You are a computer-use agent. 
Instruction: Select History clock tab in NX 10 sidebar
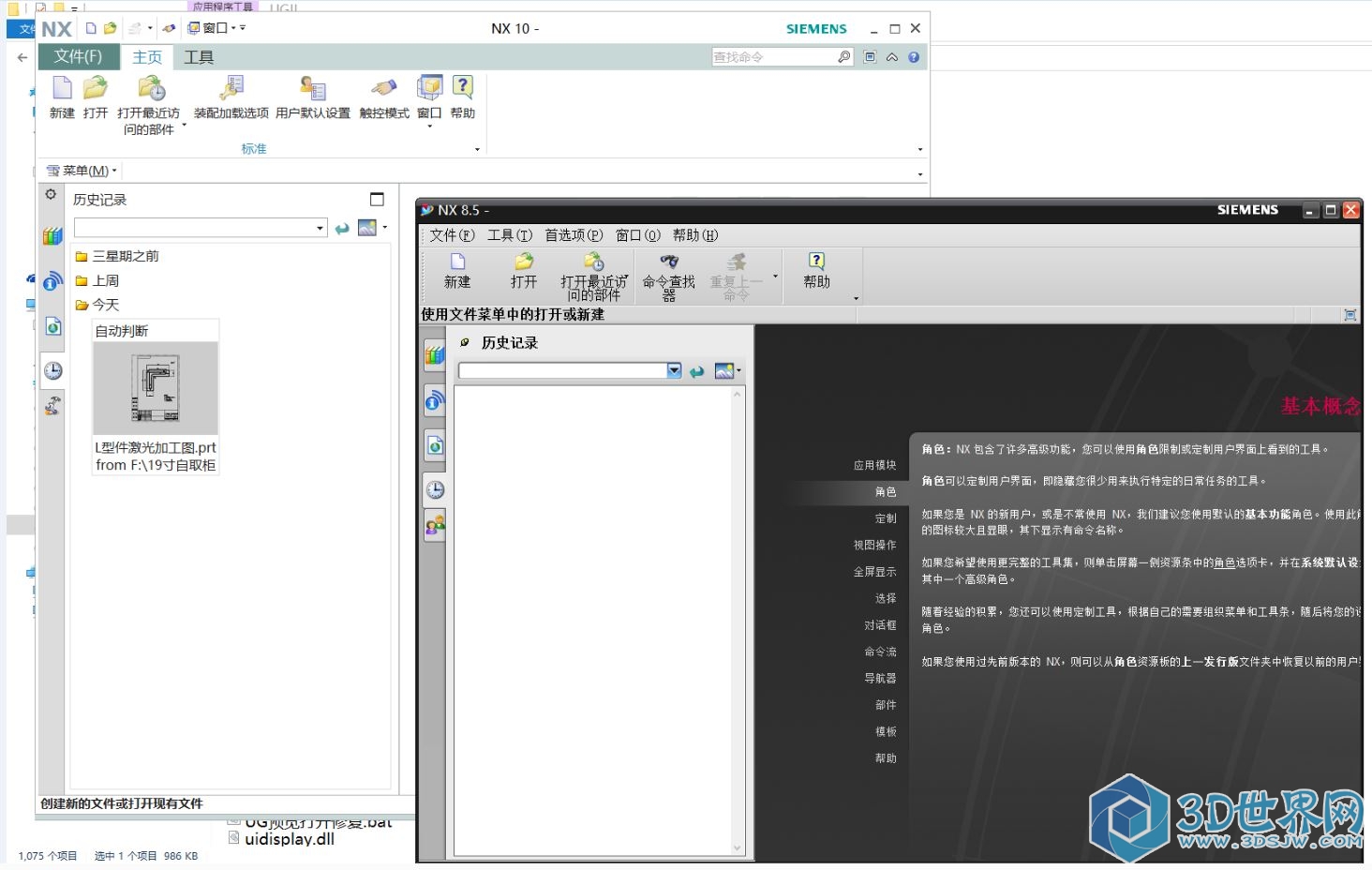53,370
